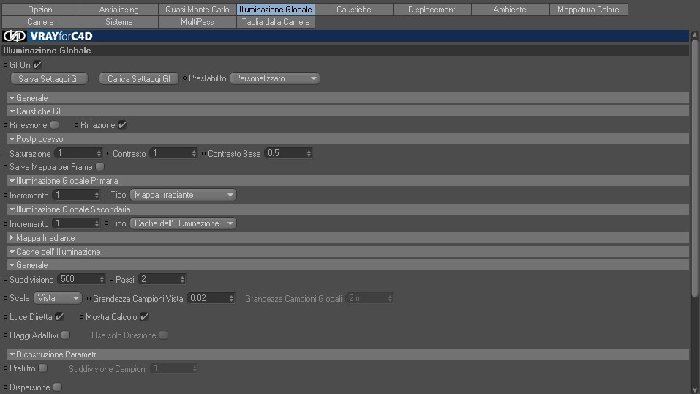Click the scrollbar down arrow
700x394 pixels.
pos(694,390)
